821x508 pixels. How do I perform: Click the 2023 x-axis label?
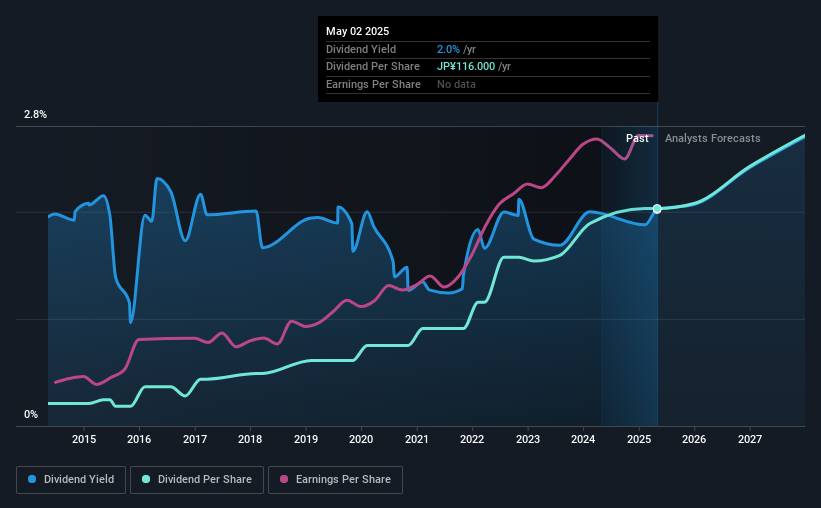[528, 439]
